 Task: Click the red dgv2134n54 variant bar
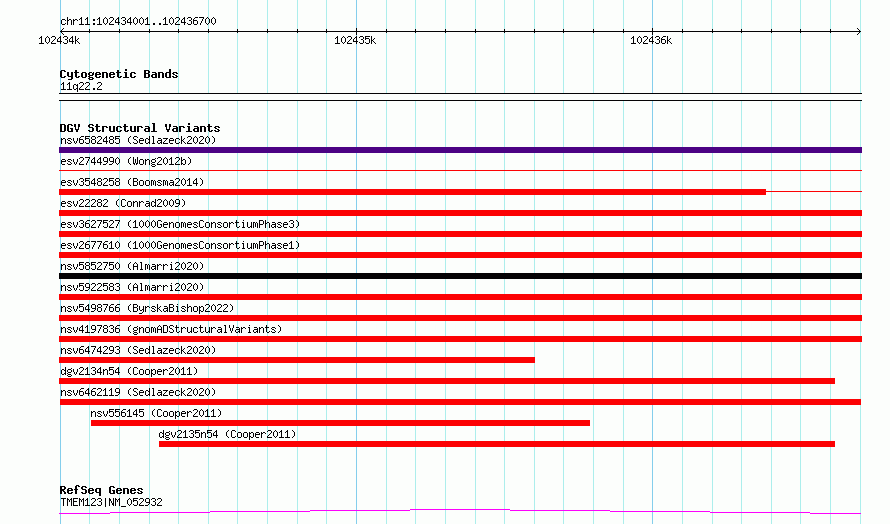tap(447, 381)
